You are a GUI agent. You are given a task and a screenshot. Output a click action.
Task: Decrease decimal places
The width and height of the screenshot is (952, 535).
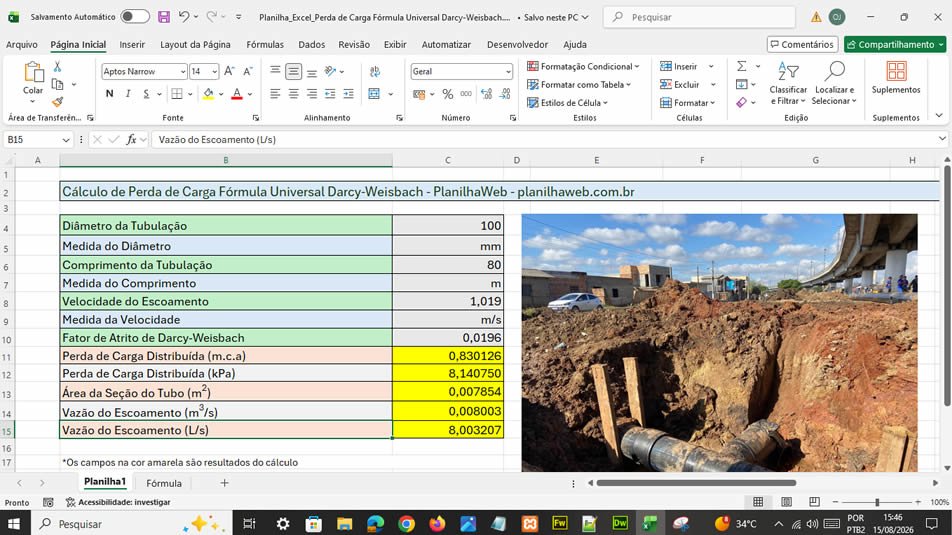pos(505,94)
